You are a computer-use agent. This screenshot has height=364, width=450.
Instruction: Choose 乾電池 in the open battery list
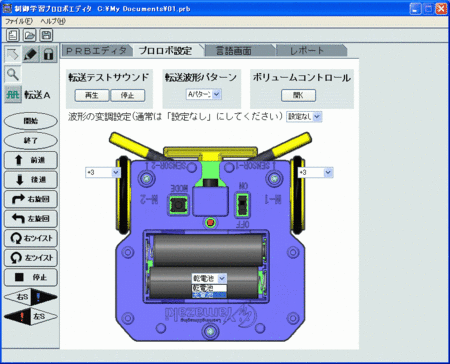pyautogui.click(x=209, y=288)
